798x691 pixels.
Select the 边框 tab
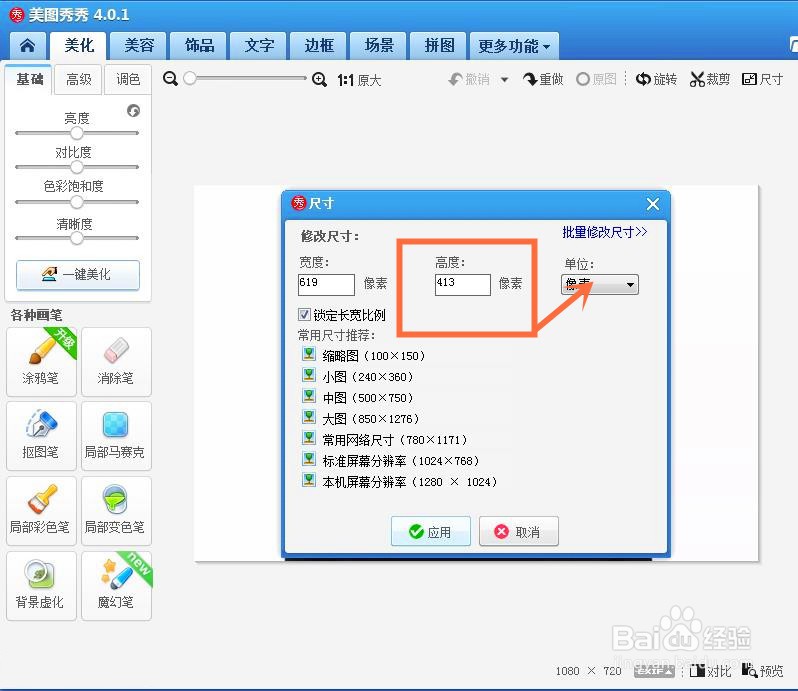(x=319, y=46)
